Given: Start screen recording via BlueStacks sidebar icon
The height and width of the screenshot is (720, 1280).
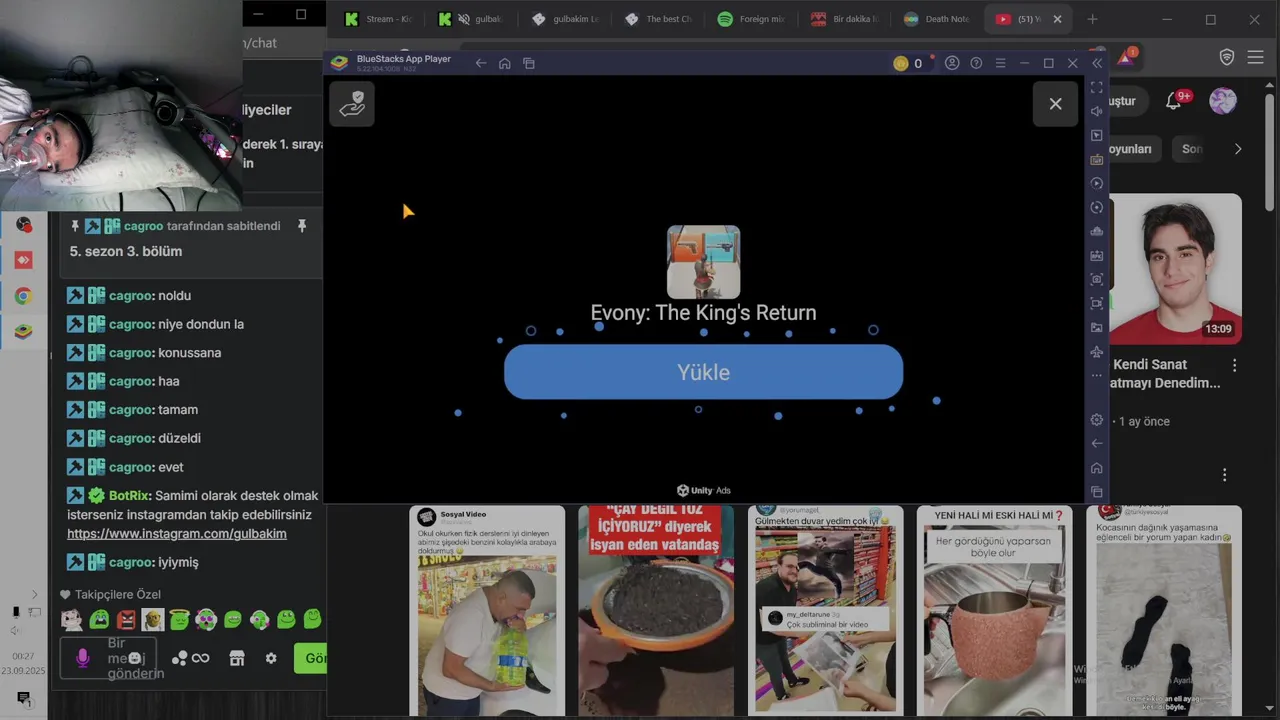Looking at the screenshot, I should [1097, 303].
